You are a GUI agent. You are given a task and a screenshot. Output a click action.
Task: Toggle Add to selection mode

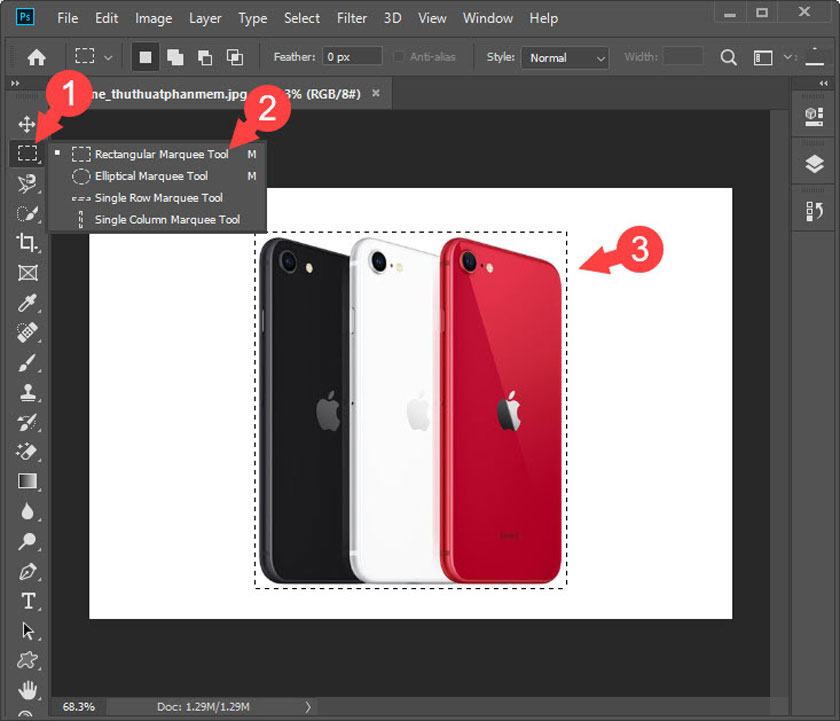[175, 57]
